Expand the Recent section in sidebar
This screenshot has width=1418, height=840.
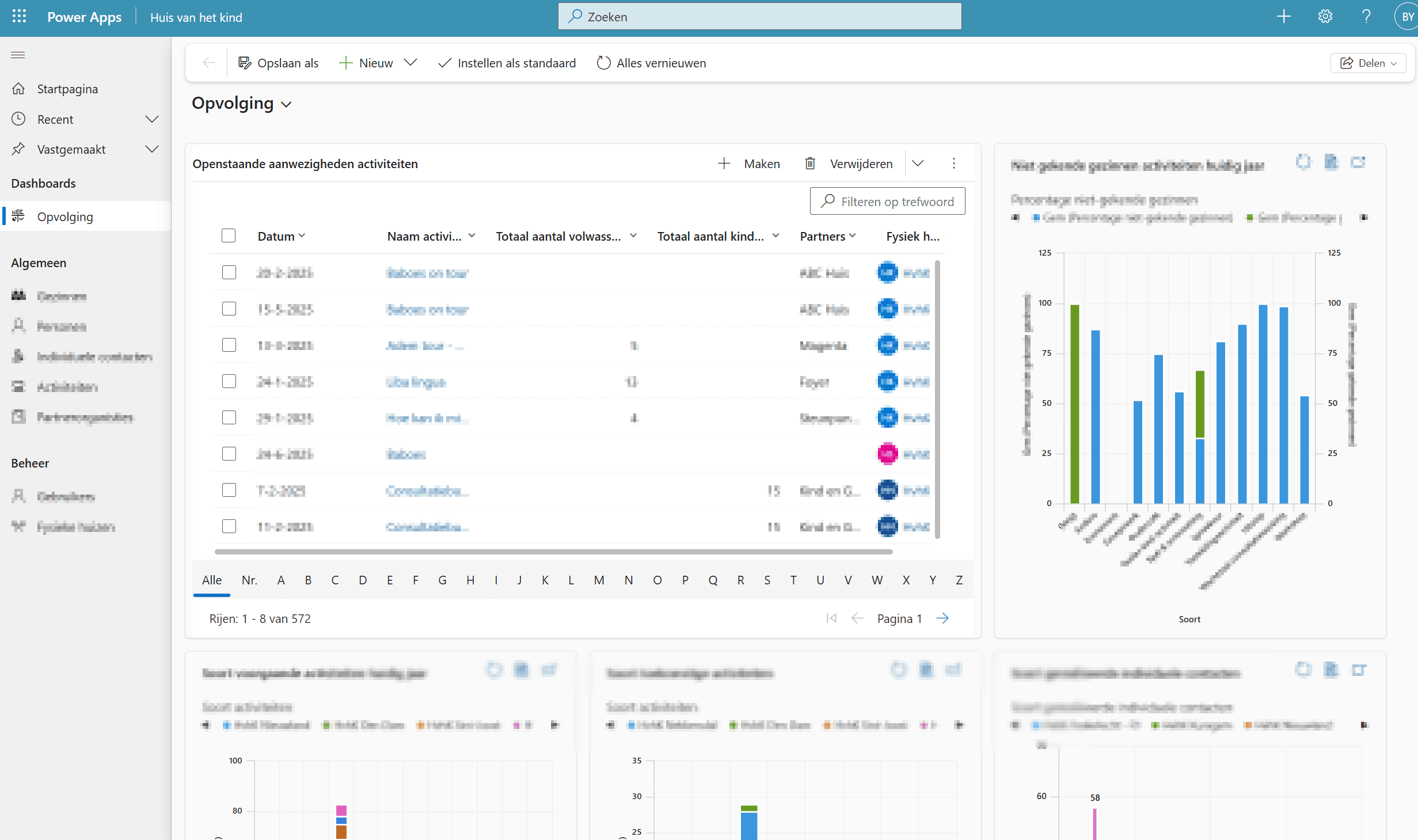coord(151,119)
